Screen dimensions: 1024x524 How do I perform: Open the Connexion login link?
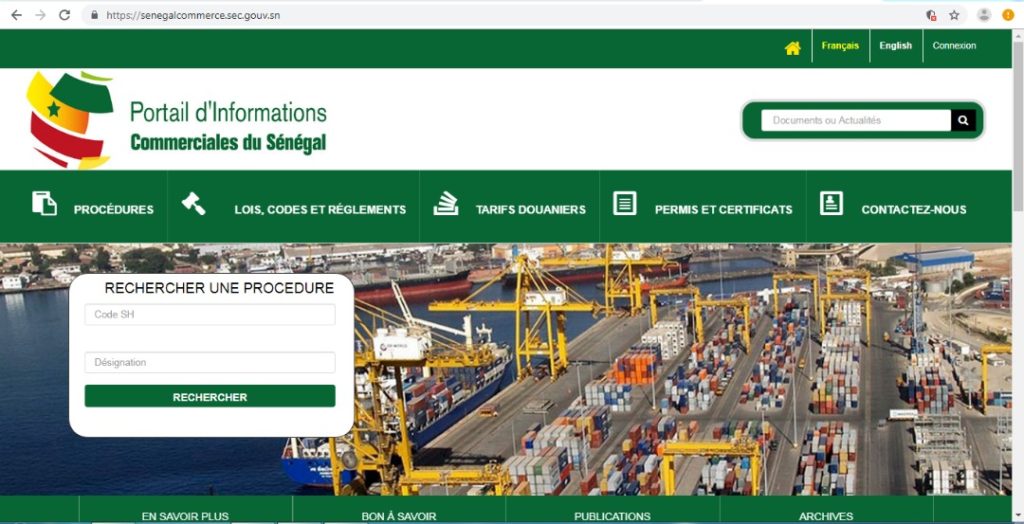point(954,46)
